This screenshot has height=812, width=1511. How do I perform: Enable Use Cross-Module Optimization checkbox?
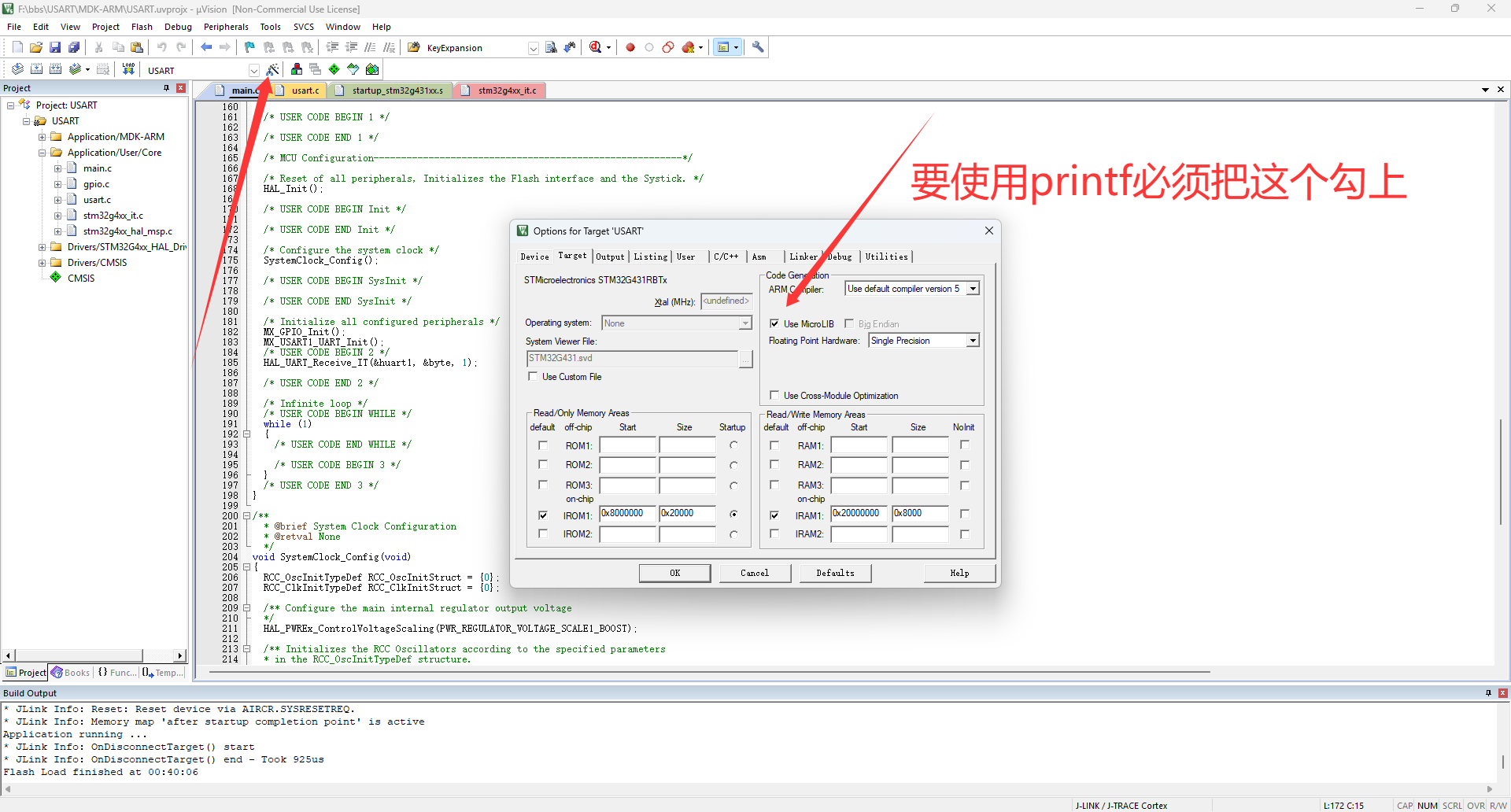click(774, 396)
